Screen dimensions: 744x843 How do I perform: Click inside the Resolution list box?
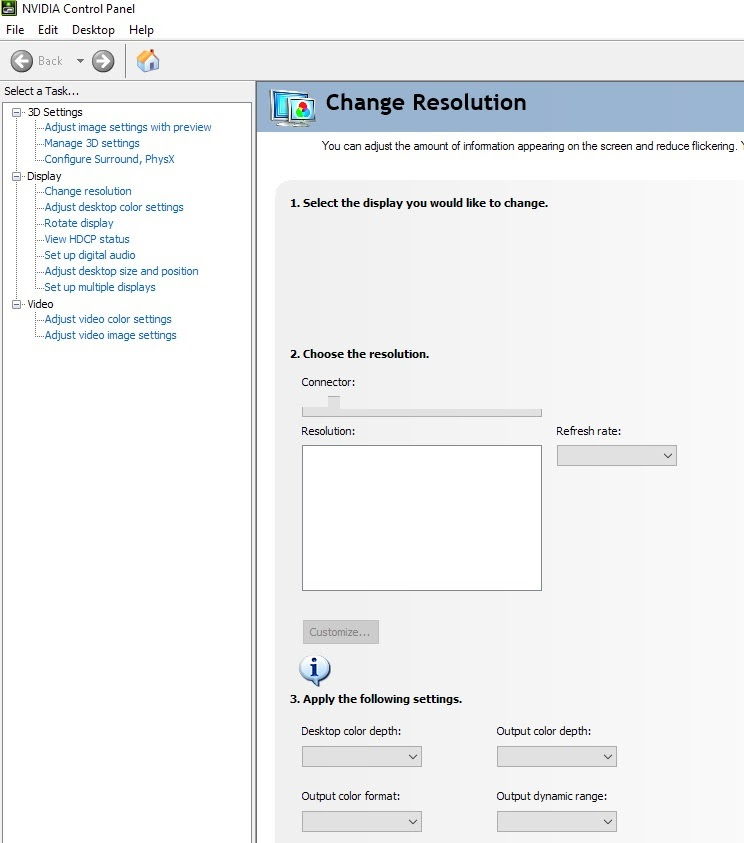(x=422, y=518)
